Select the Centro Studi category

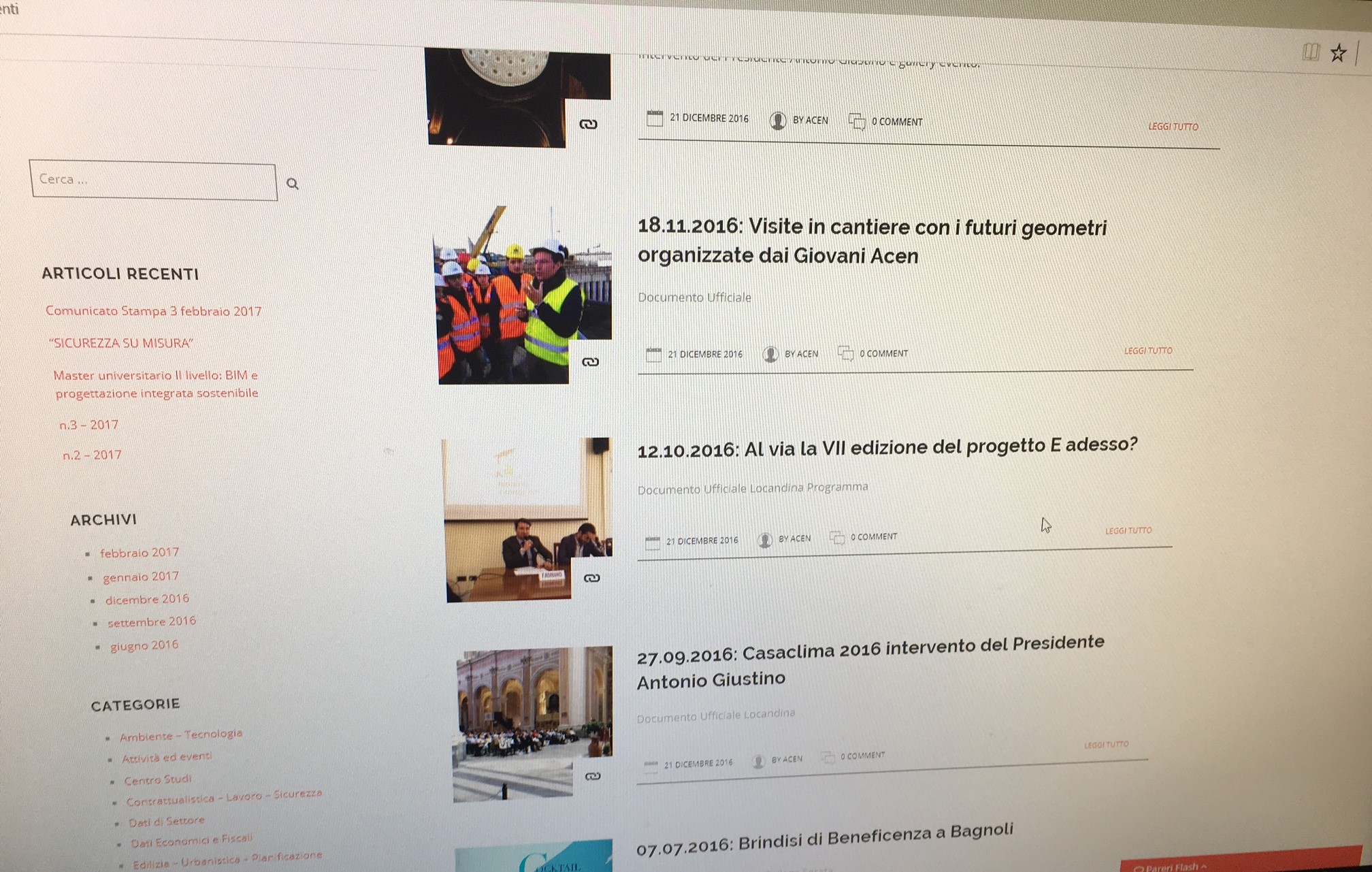tap(157, 780)
